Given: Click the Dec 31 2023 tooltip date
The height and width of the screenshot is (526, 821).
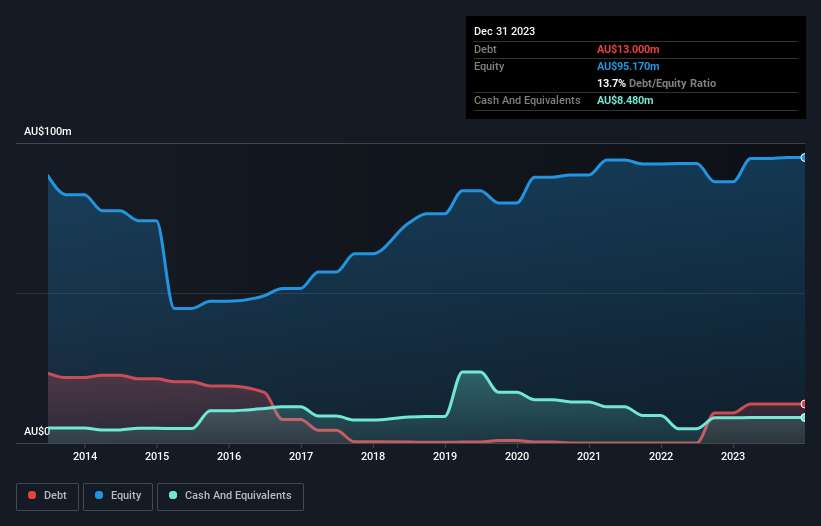Looking at the screenshot, I should (x=504, y=31).
